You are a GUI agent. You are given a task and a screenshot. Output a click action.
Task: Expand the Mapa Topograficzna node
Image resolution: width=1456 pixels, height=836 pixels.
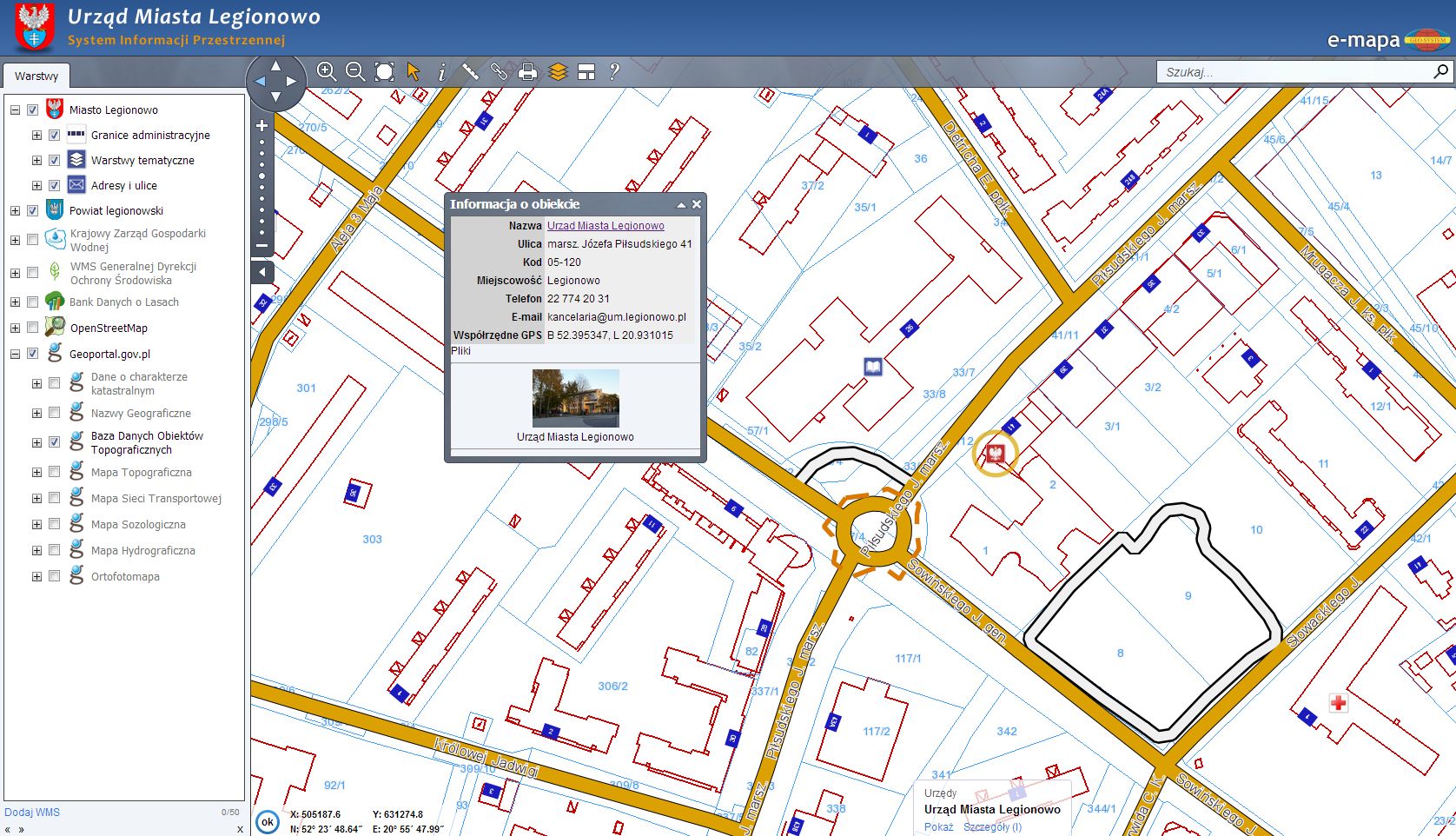[x=36, y=473]
